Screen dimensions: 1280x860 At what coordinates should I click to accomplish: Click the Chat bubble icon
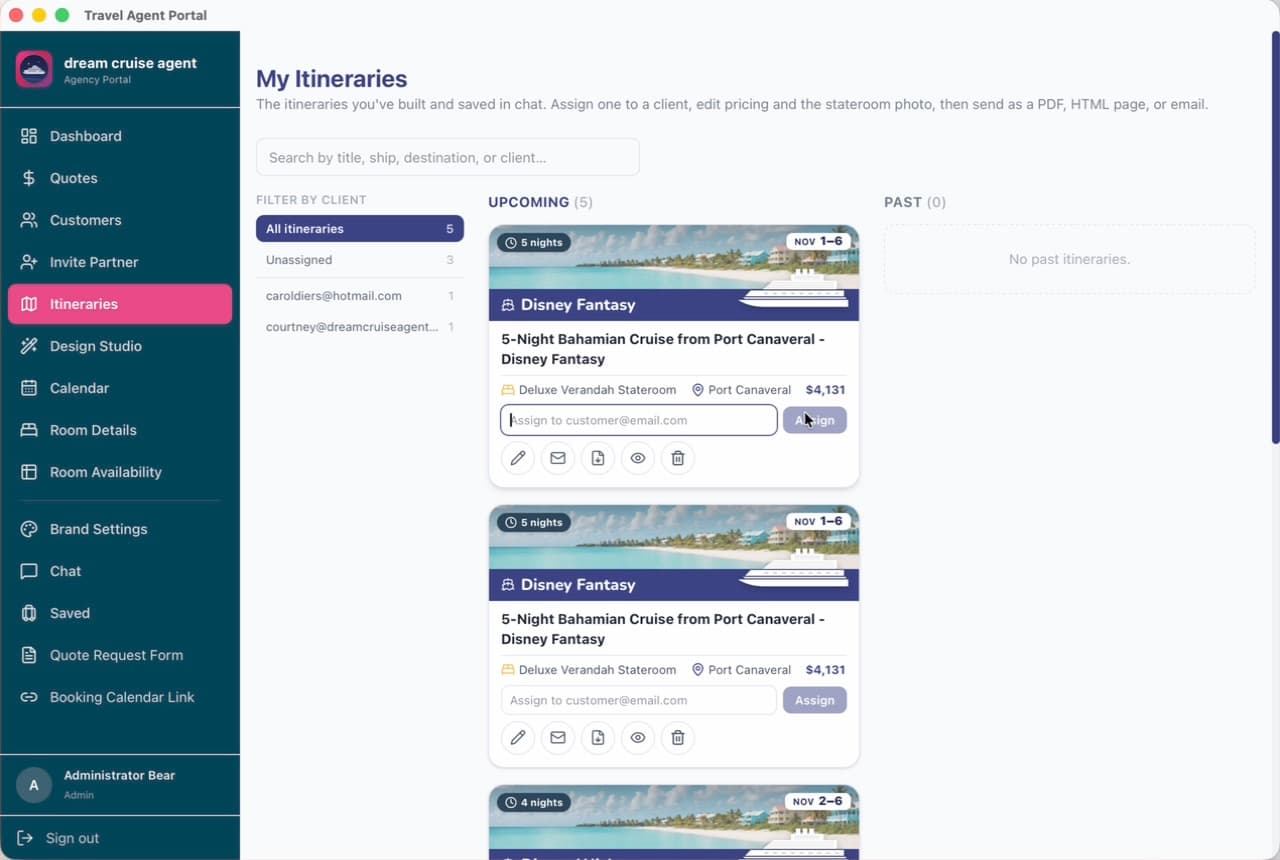(29, 571)
